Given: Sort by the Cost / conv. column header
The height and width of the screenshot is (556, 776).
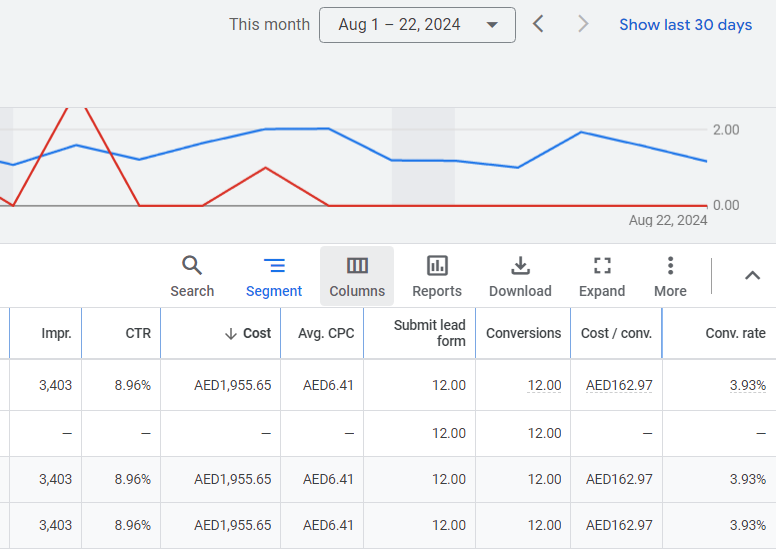Looking at the screenshot, I should [x=616, y=333].
